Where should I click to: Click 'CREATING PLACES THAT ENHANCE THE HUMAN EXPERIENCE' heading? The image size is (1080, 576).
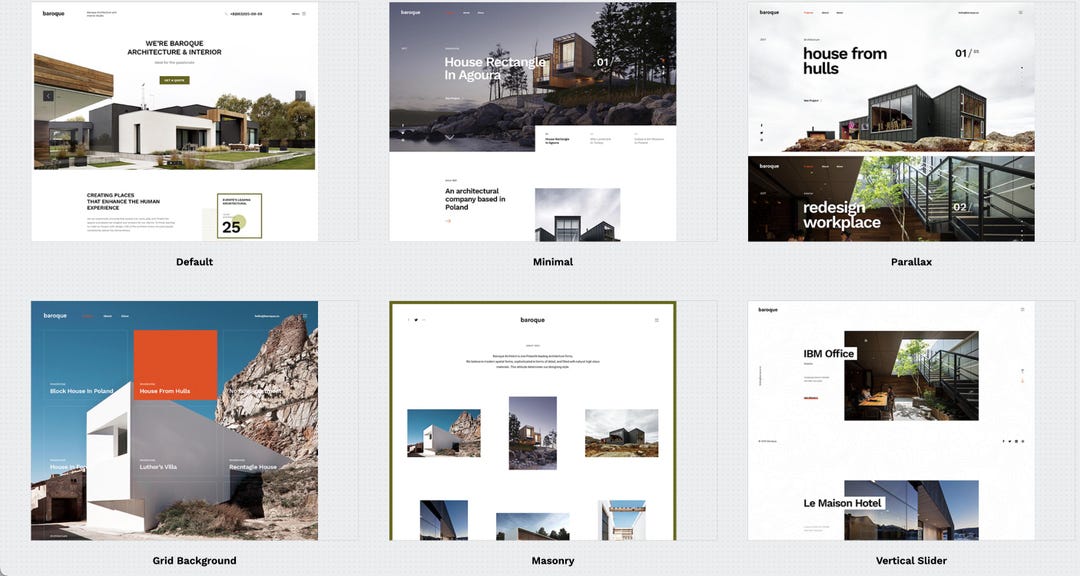click(123, 202)
